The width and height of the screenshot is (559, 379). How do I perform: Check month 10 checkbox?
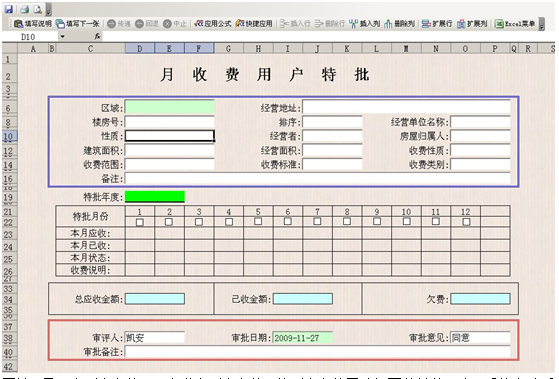[406, 221]
